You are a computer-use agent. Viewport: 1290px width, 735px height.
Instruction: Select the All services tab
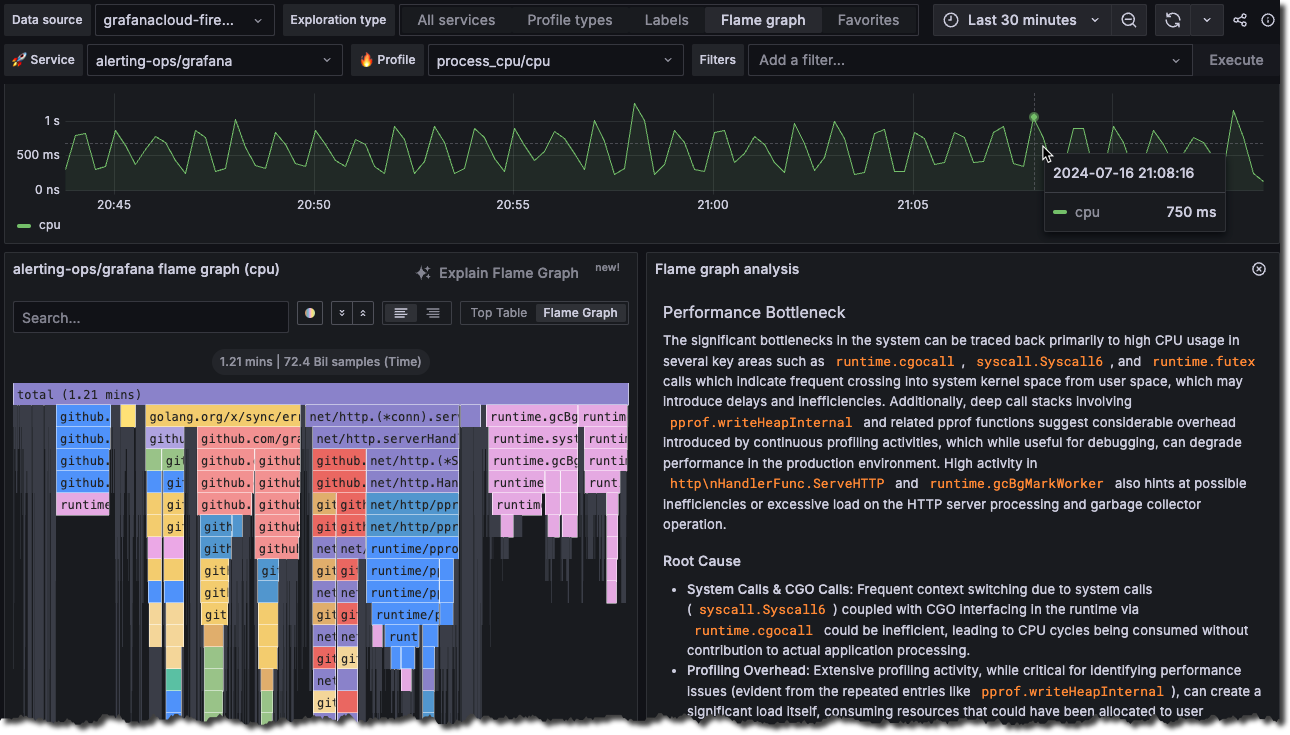455,19
